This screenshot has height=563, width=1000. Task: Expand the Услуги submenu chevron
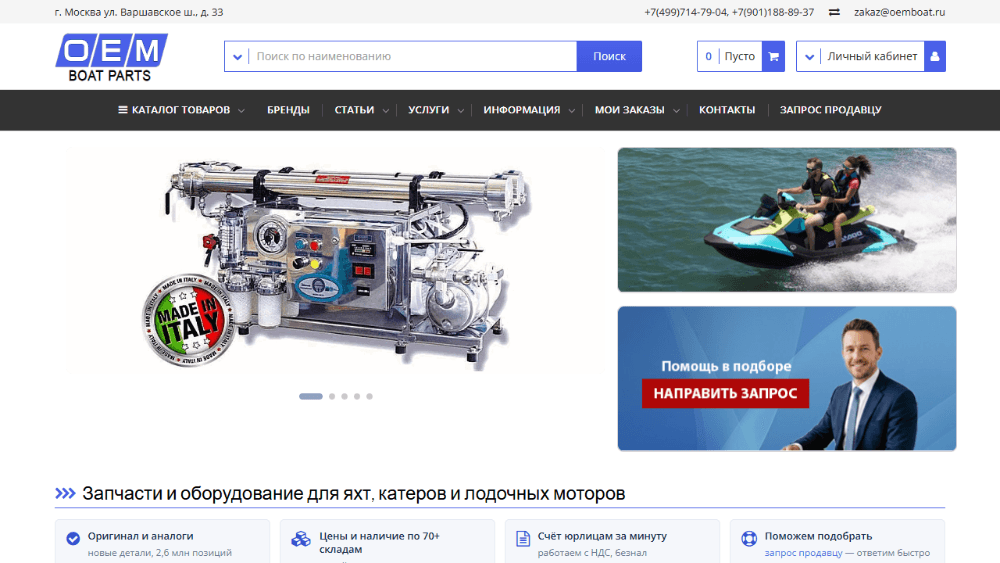(x=460, y=110)
